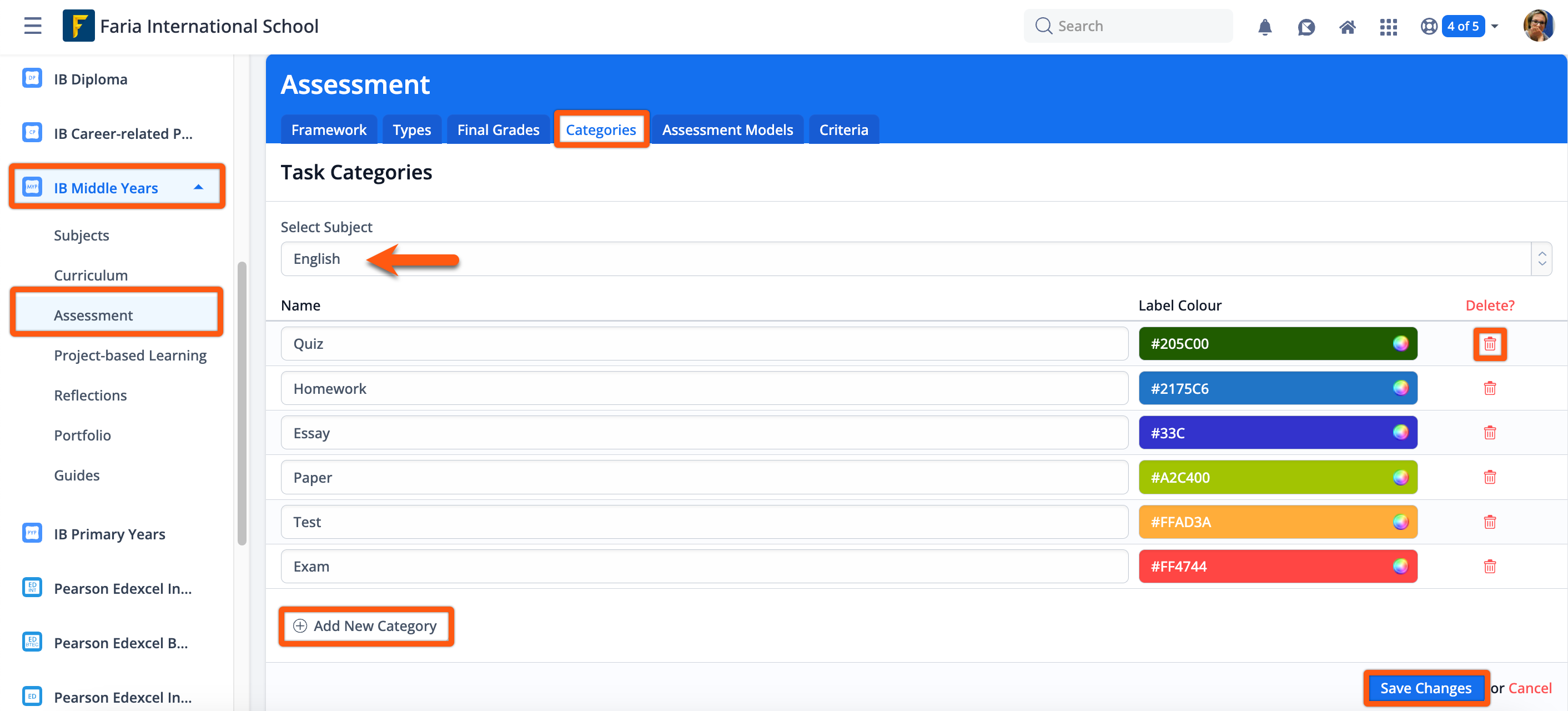Go to the home icon
Image resolution: width=1568 pixels, height=711 pixels.
(1348, 27)
